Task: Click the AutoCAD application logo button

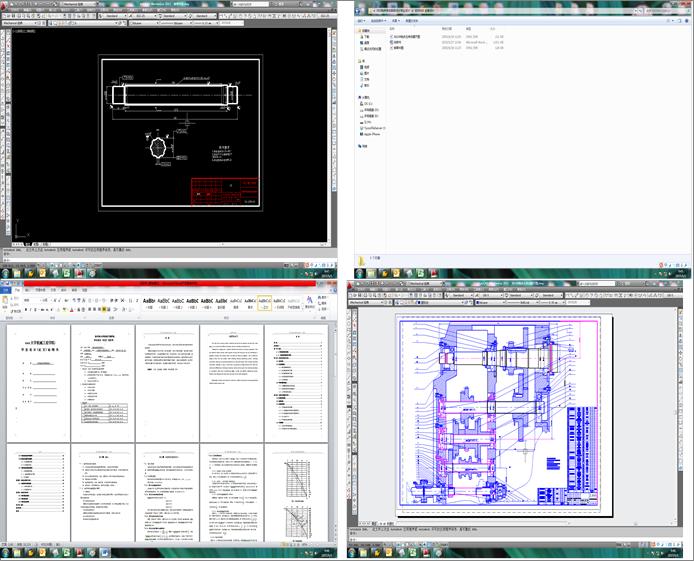Action: tap(4, 6)
